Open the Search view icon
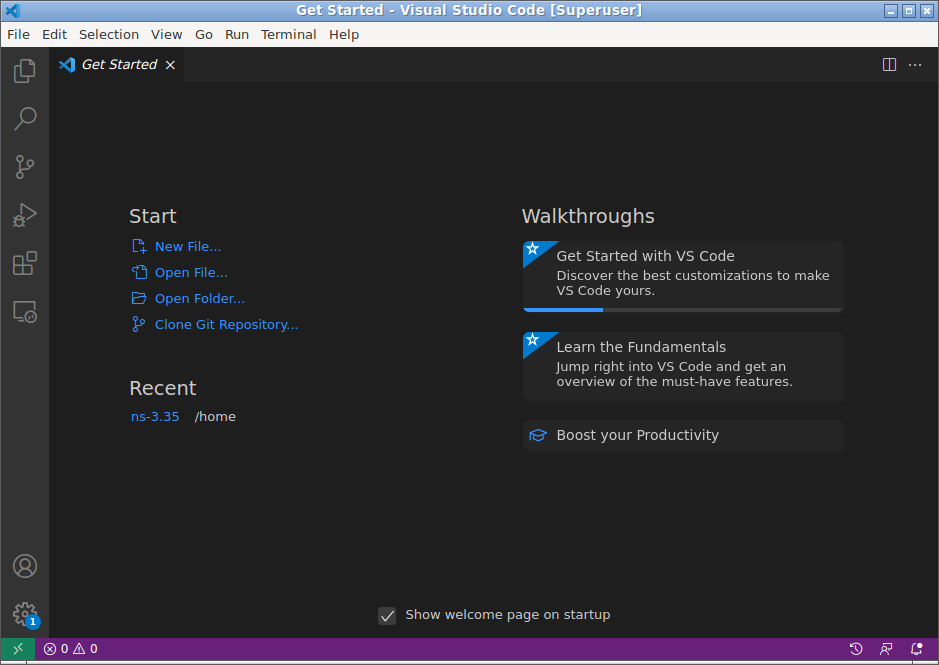 [x=25, y=119]
